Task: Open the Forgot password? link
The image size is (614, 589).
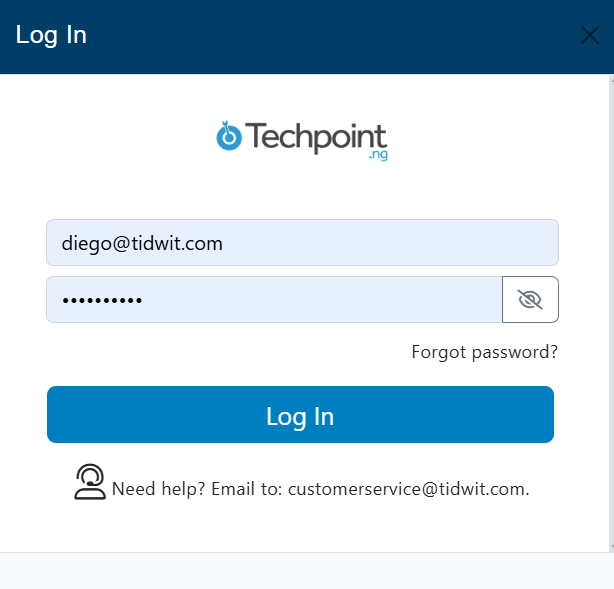Action: coord(484,352)
